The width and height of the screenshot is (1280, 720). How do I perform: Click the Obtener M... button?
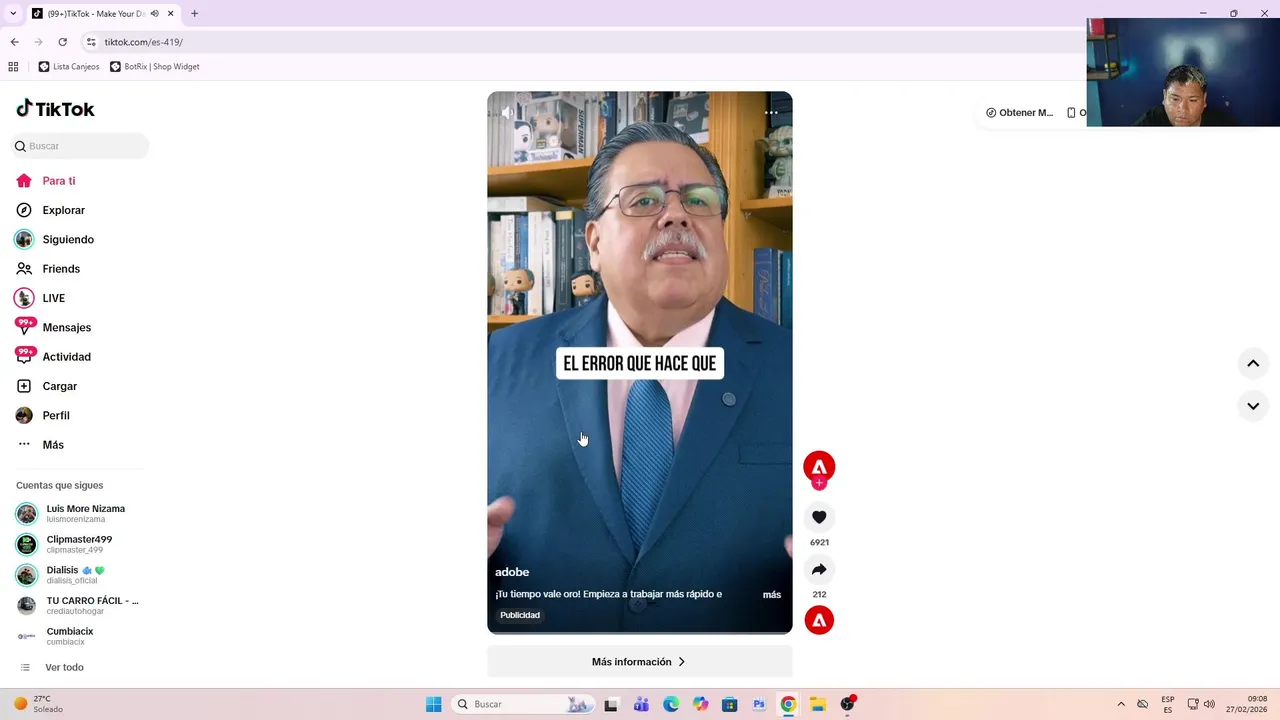[1020, 113]
